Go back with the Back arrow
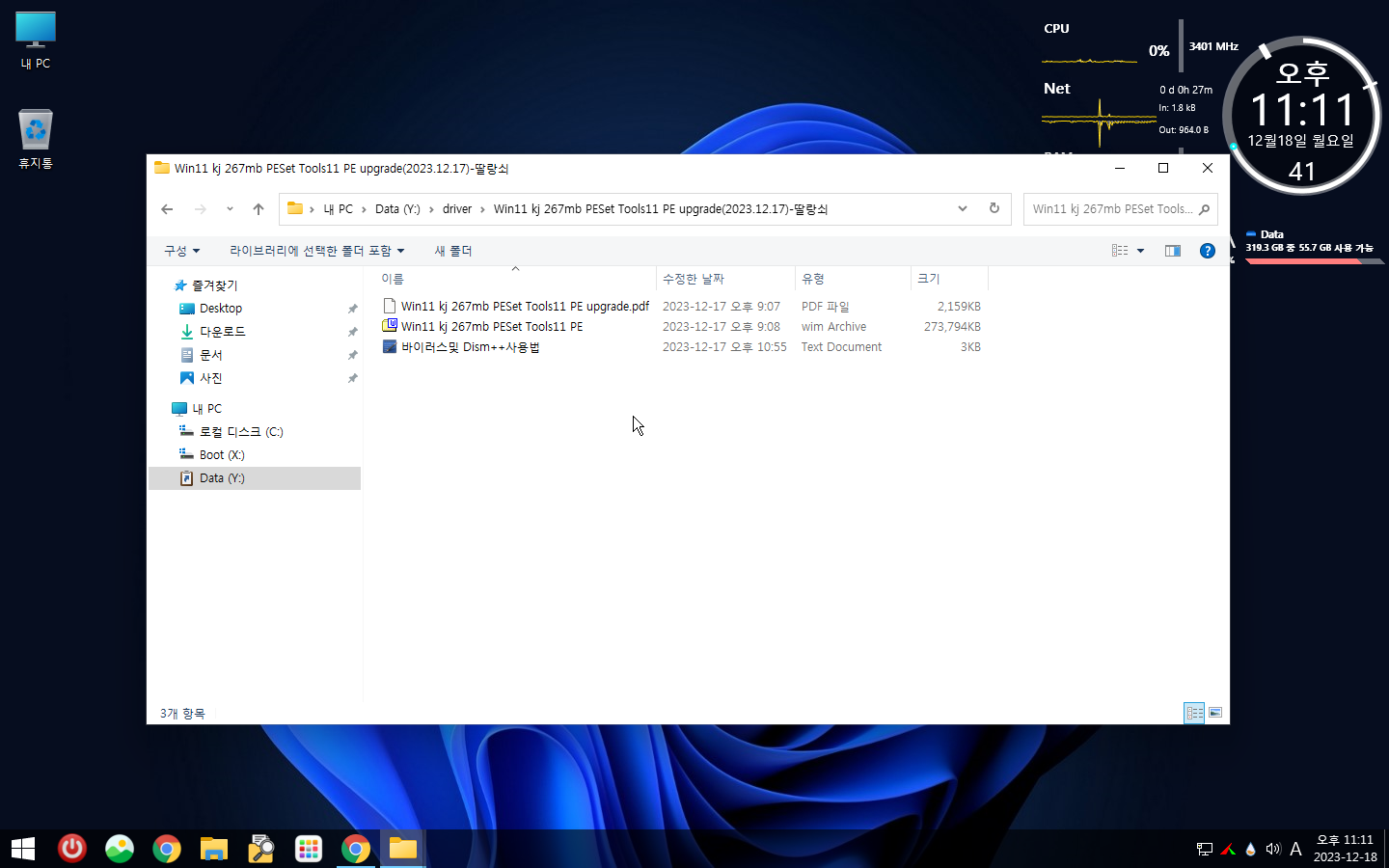The image size is (1389, 868). tap(167, 209)
